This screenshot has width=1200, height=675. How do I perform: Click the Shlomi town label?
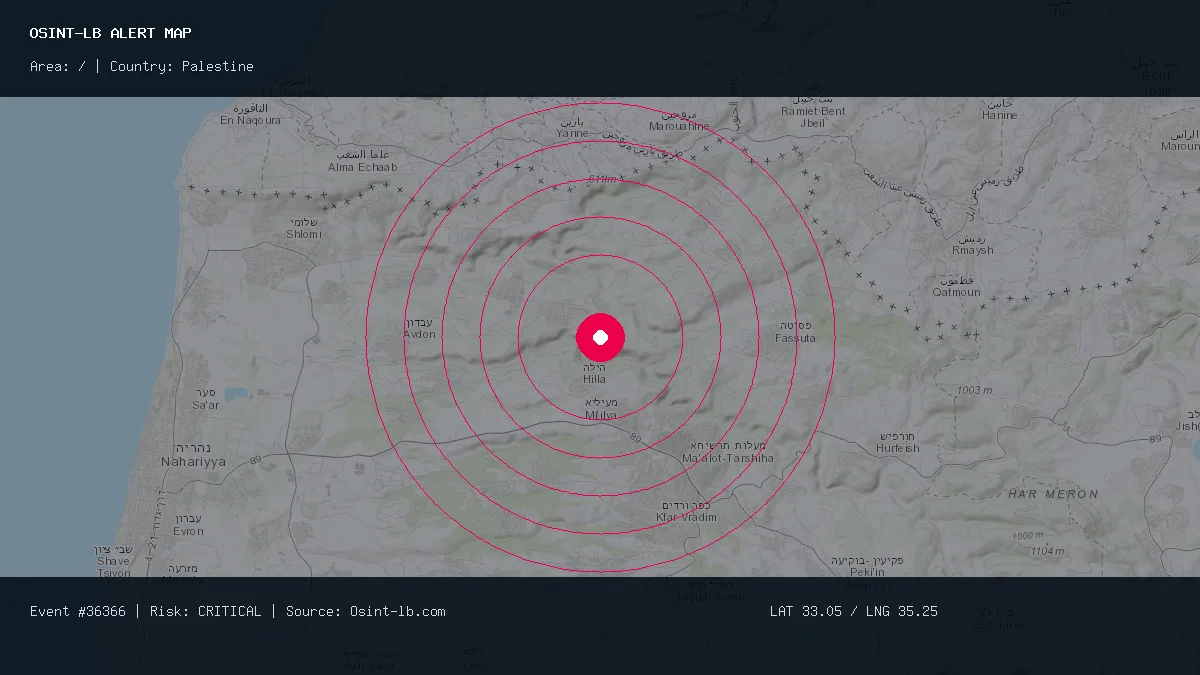(x=304, y=228)
